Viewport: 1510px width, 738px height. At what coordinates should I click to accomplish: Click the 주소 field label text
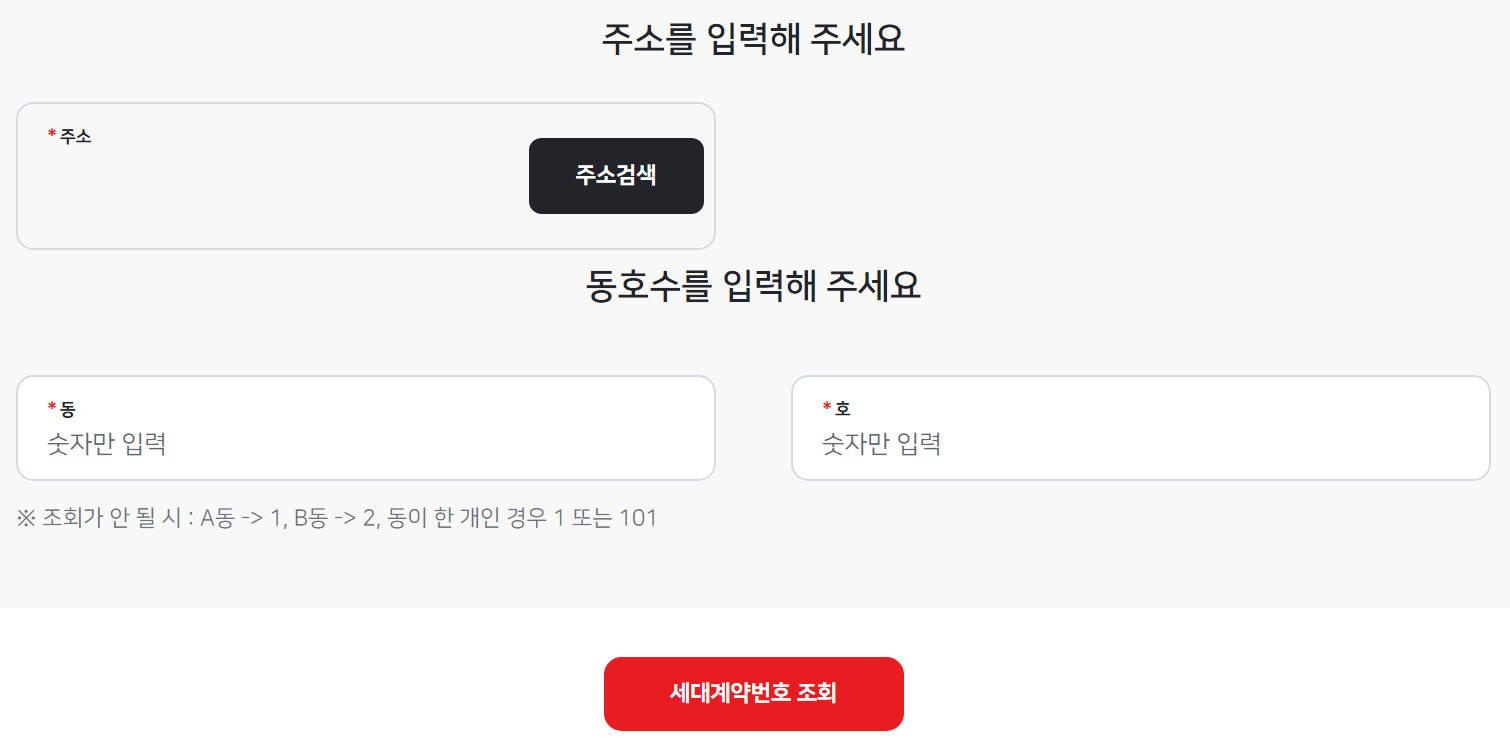(x=75, y=137)
